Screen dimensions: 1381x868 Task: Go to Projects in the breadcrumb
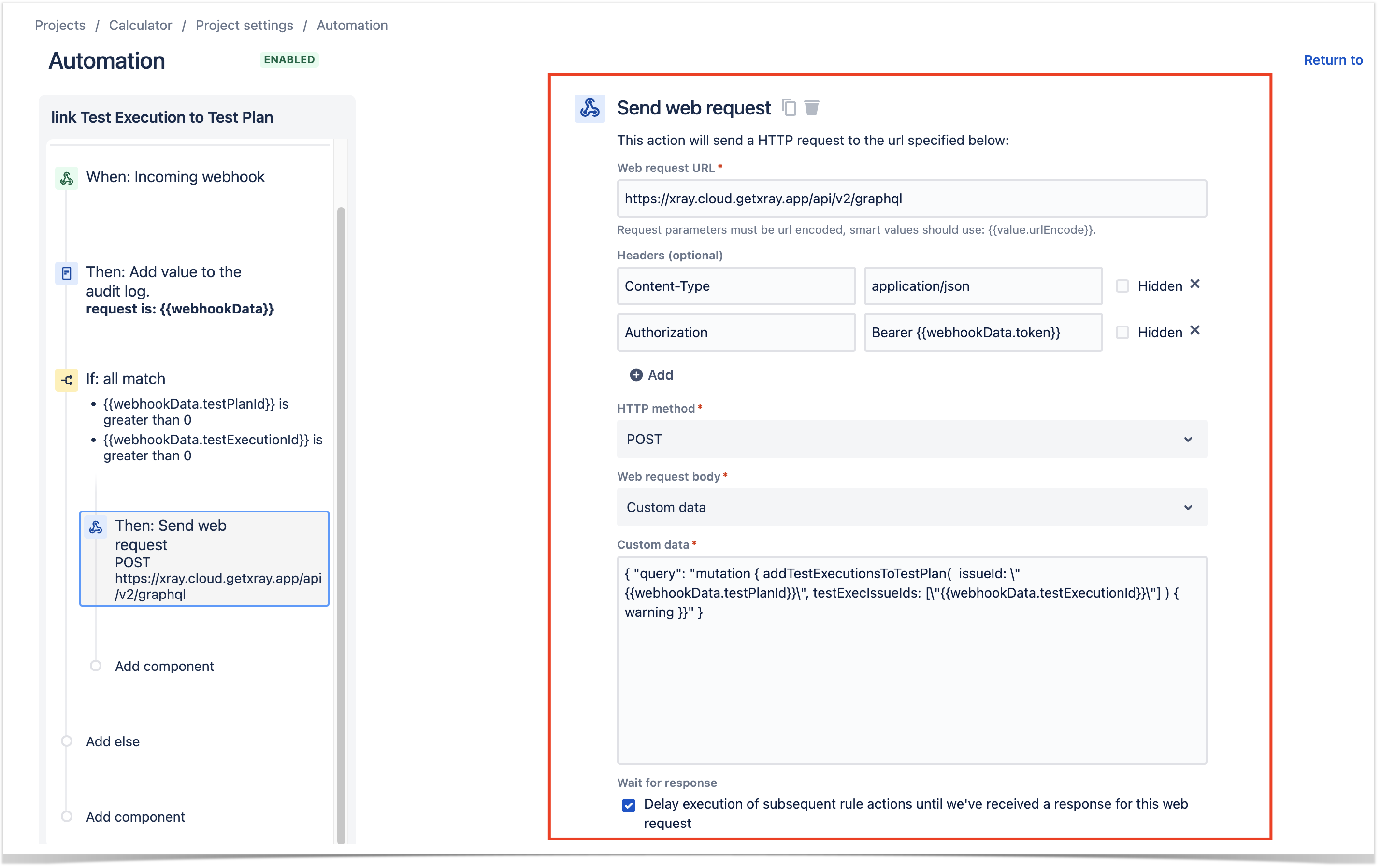click(x=60, y=25)
